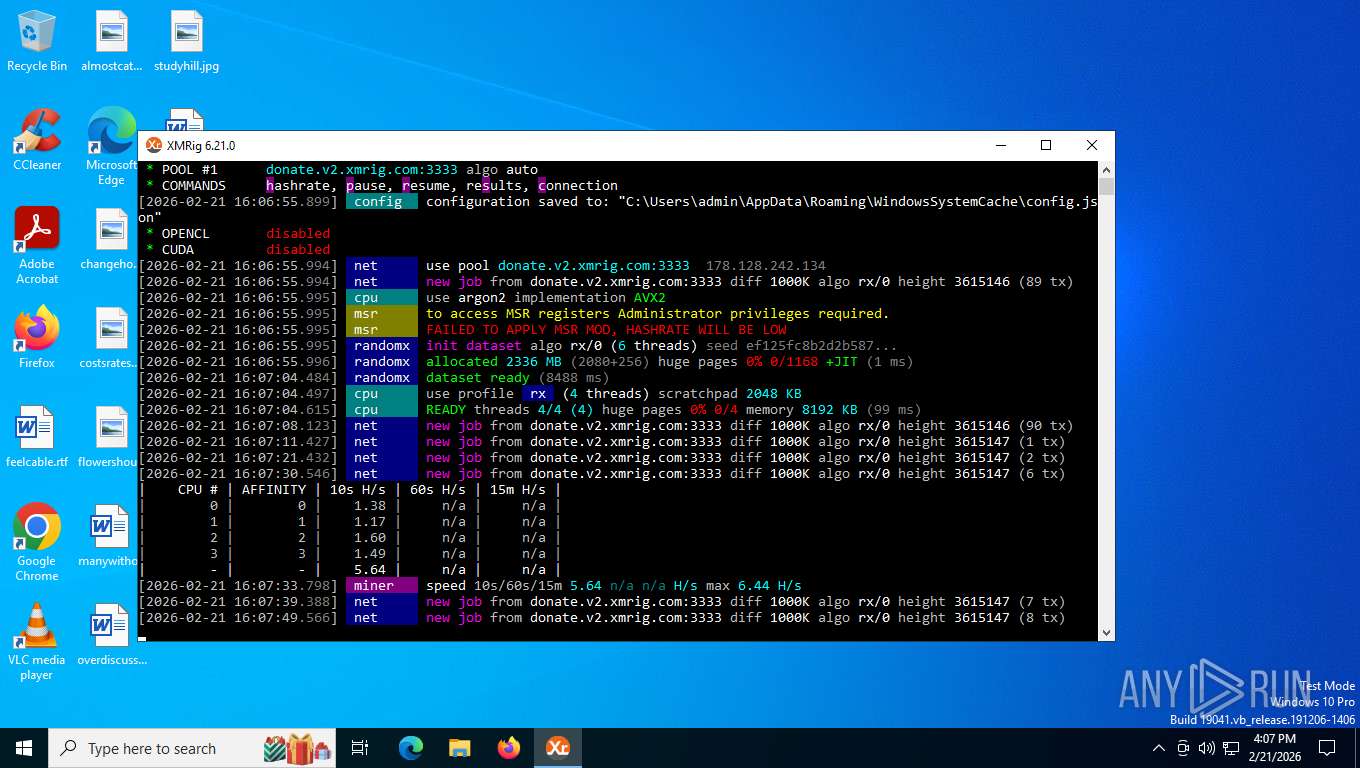Screen dimensions: 1360x768
Task: Open Adobe Acrobat desktop shortcut
Action: (37, 246)
